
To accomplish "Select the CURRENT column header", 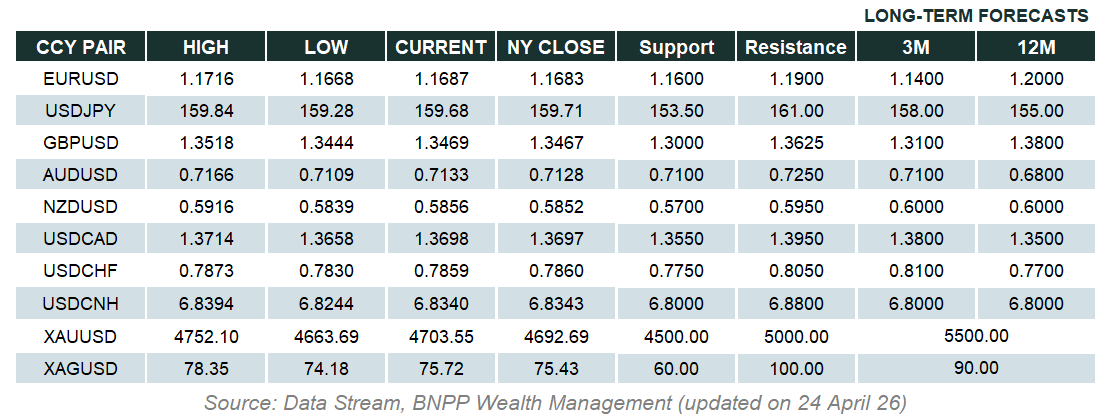I will click(x=441, y=47).
